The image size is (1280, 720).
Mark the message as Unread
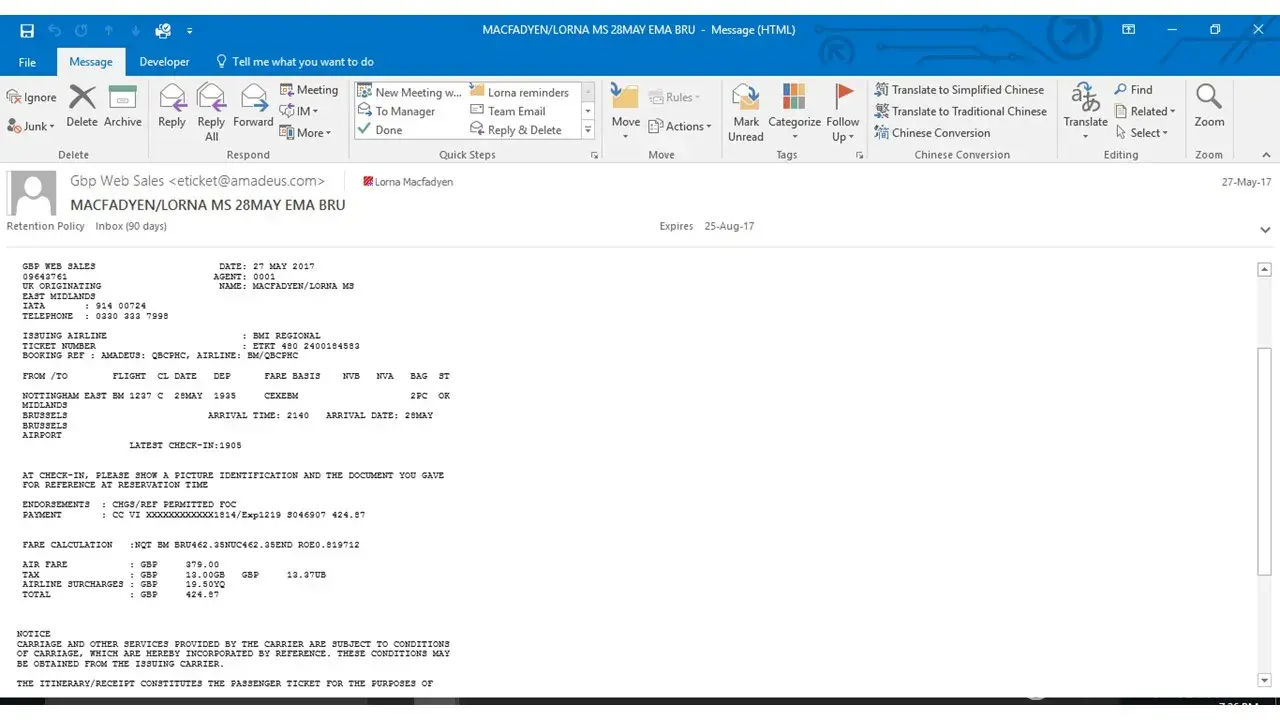click(x=746, y=112)
